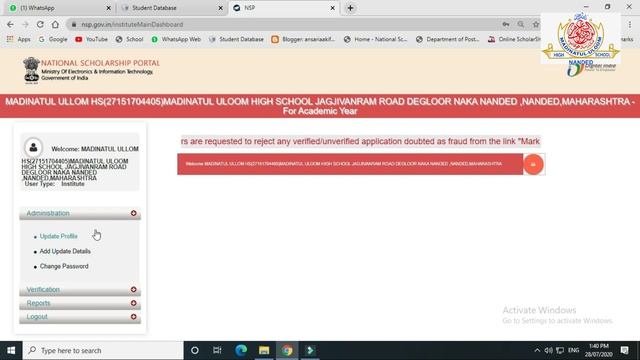This screenshot has width=640, height=360.
Task: Close the WhatsApp tab
Action: 109,8
